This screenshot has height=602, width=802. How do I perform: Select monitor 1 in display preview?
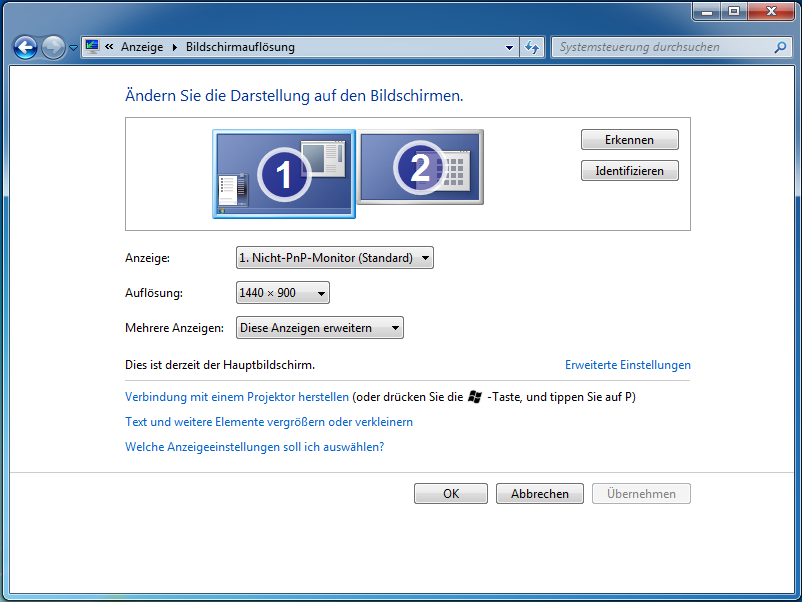284,174
